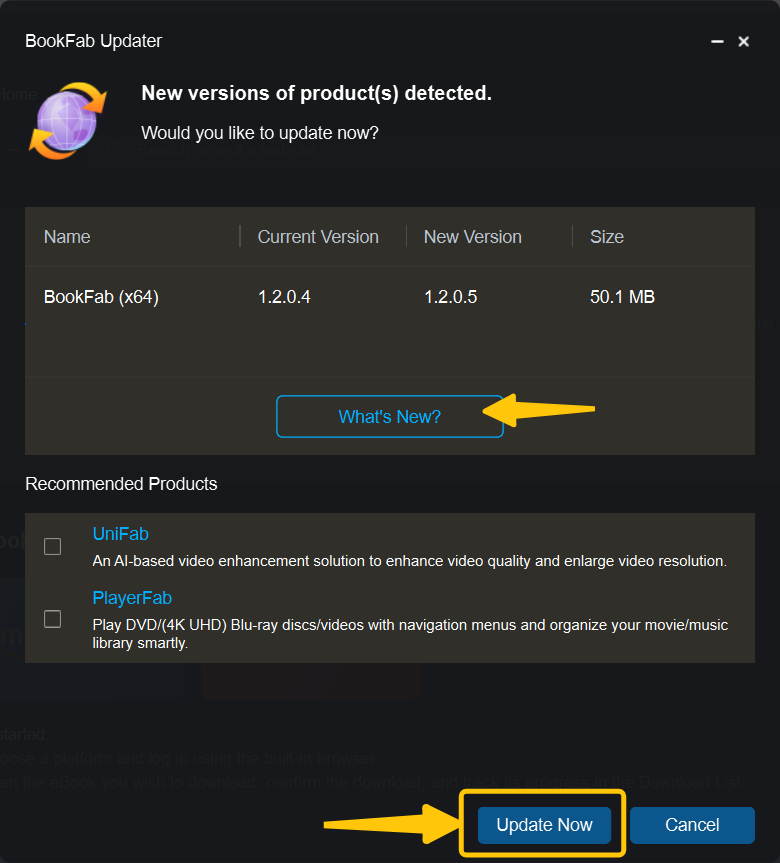Cancel the update
The height and width of the screenshot is (863, 780).
(692, 825)
